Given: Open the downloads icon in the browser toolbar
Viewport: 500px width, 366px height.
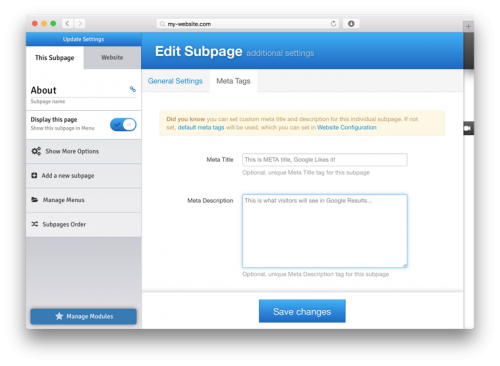Looking at the screenshot, I should coord(351,24).
